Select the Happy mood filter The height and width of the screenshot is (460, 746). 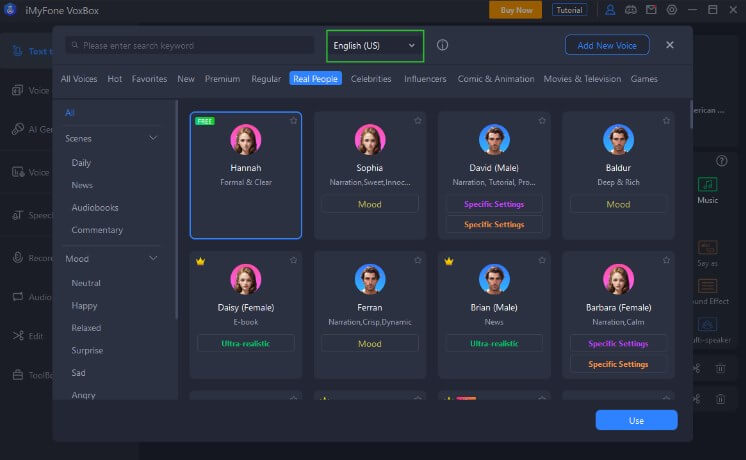[x=84, y=305]
